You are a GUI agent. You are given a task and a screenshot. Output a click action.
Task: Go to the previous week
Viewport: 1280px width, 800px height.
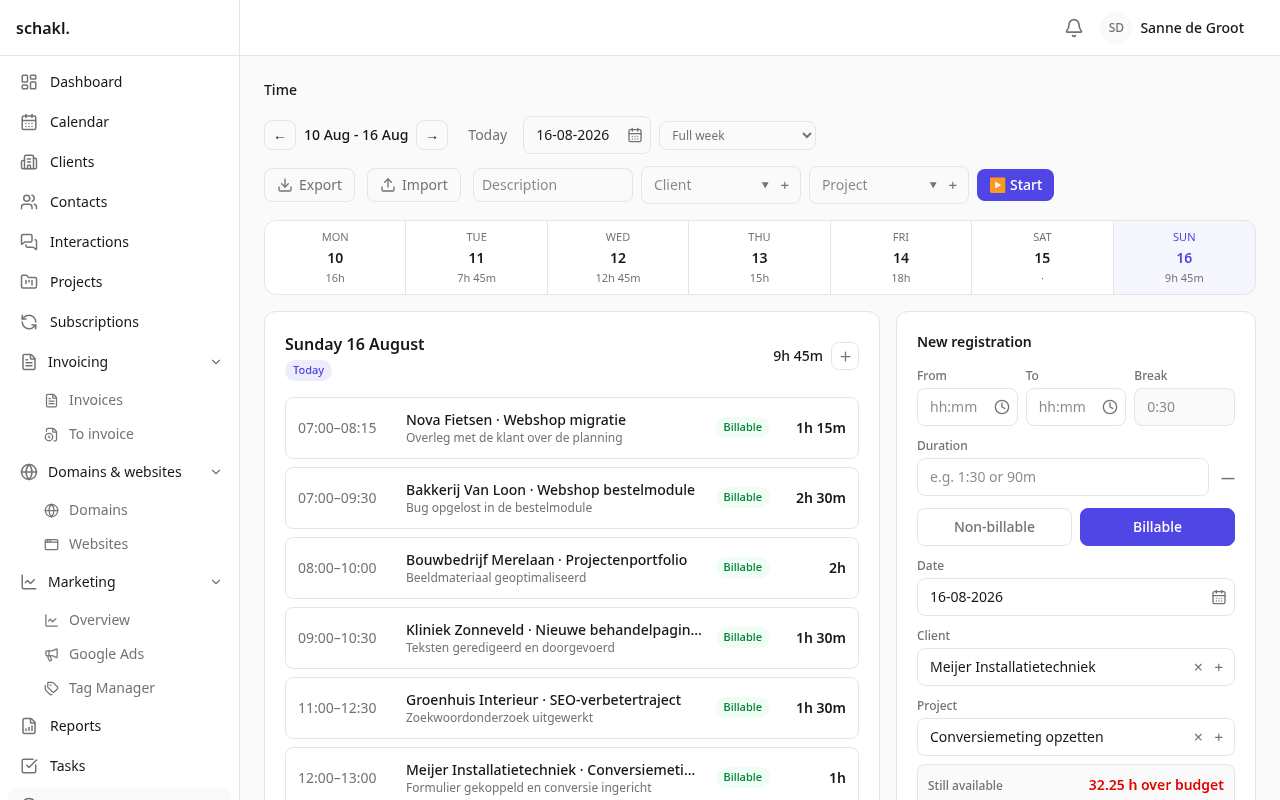click(x=280, y=135)
